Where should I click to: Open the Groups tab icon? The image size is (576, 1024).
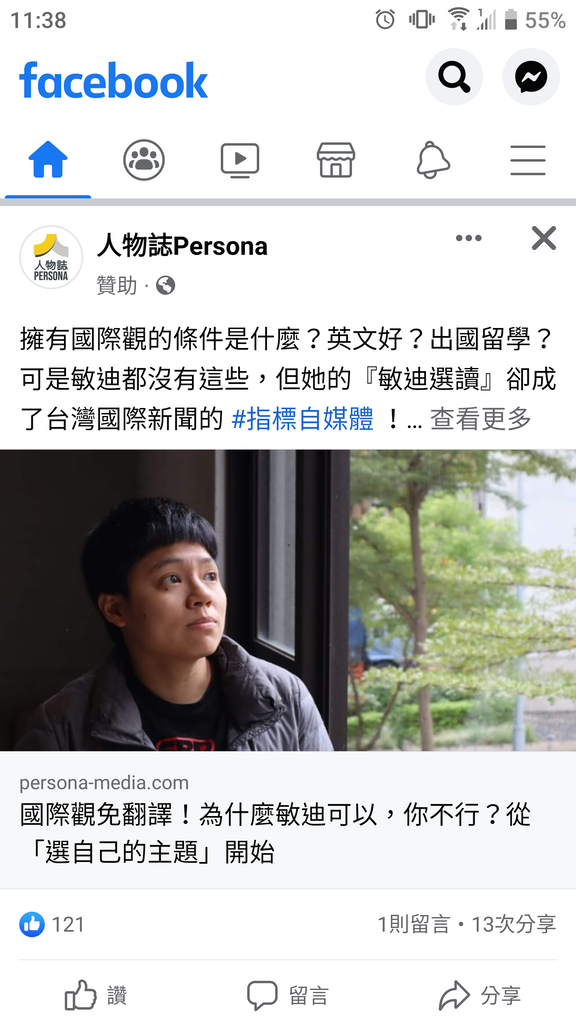pos(144,160)
